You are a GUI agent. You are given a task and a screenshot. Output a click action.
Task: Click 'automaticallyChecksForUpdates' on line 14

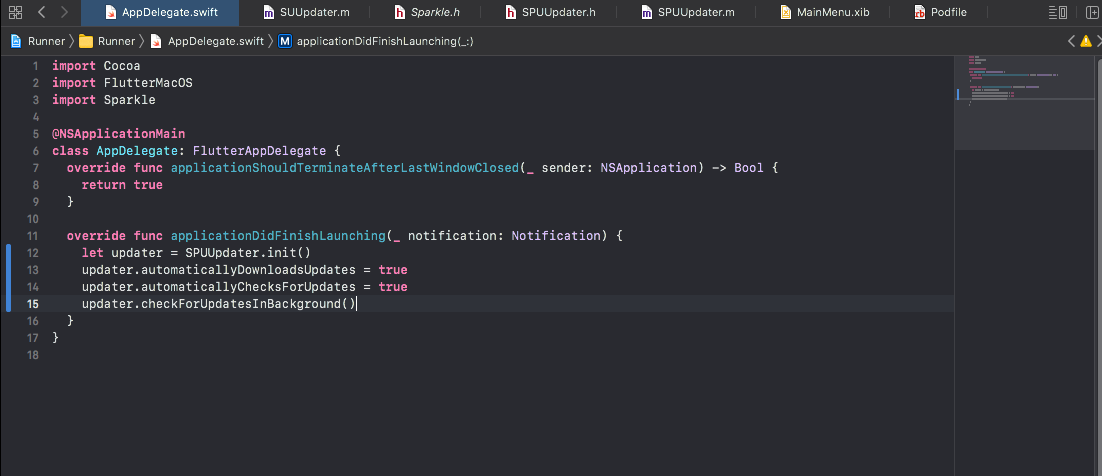pyautogui.click(x=248, y=287)
